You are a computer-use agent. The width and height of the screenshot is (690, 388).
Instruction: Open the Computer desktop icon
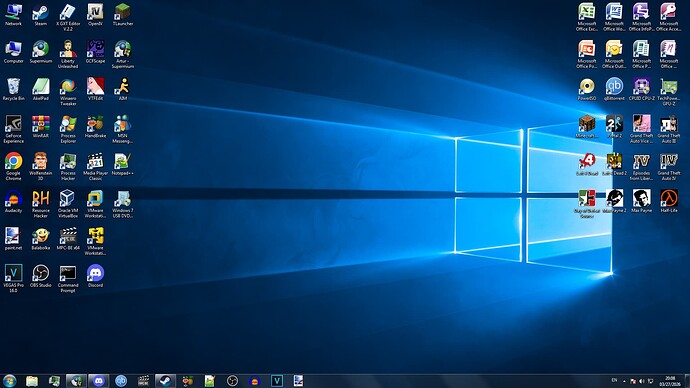[x=14, y=52]
